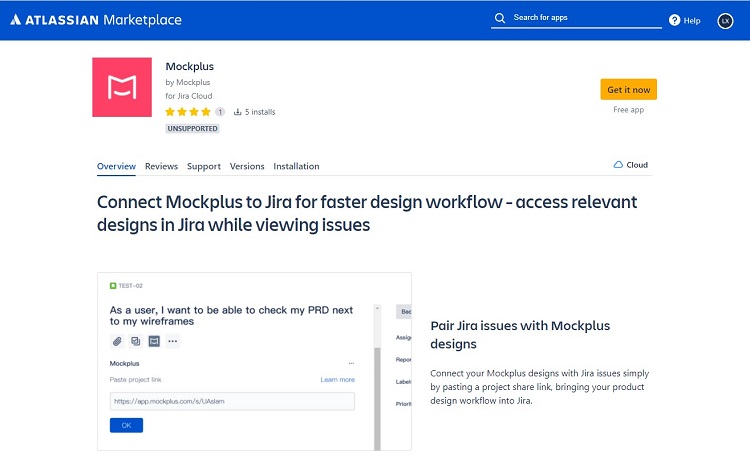Click the Atlassian Marketplace logo
This screenshot has width=750, height=459.
[96, 20]
